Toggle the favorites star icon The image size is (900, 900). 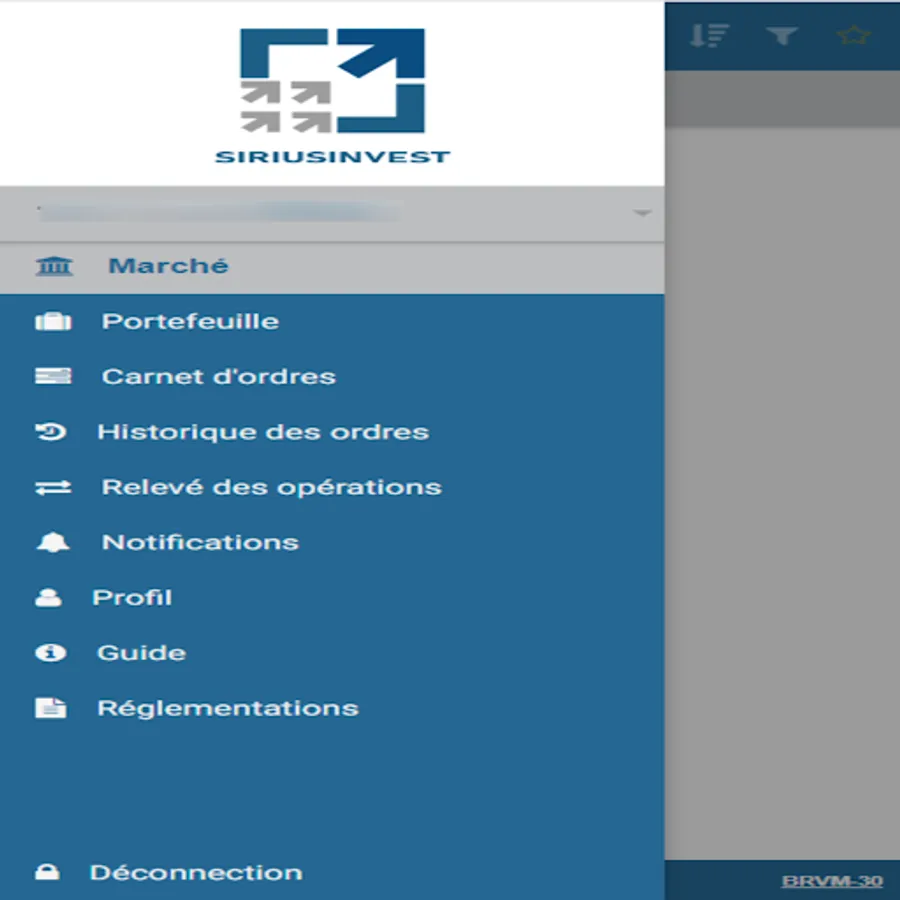tap(854, 36)
